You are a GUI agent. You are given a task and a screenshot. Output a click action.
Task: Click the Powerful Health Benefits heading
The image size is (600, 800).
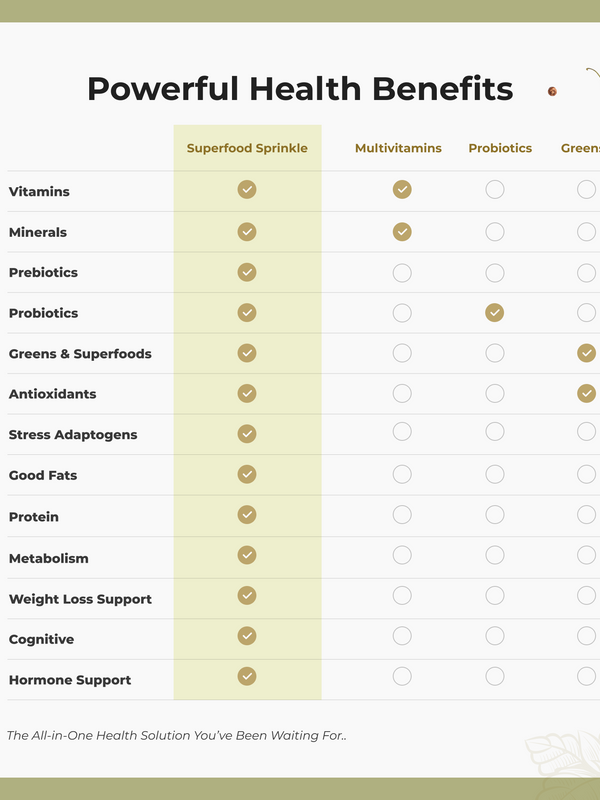click(300, 89)
